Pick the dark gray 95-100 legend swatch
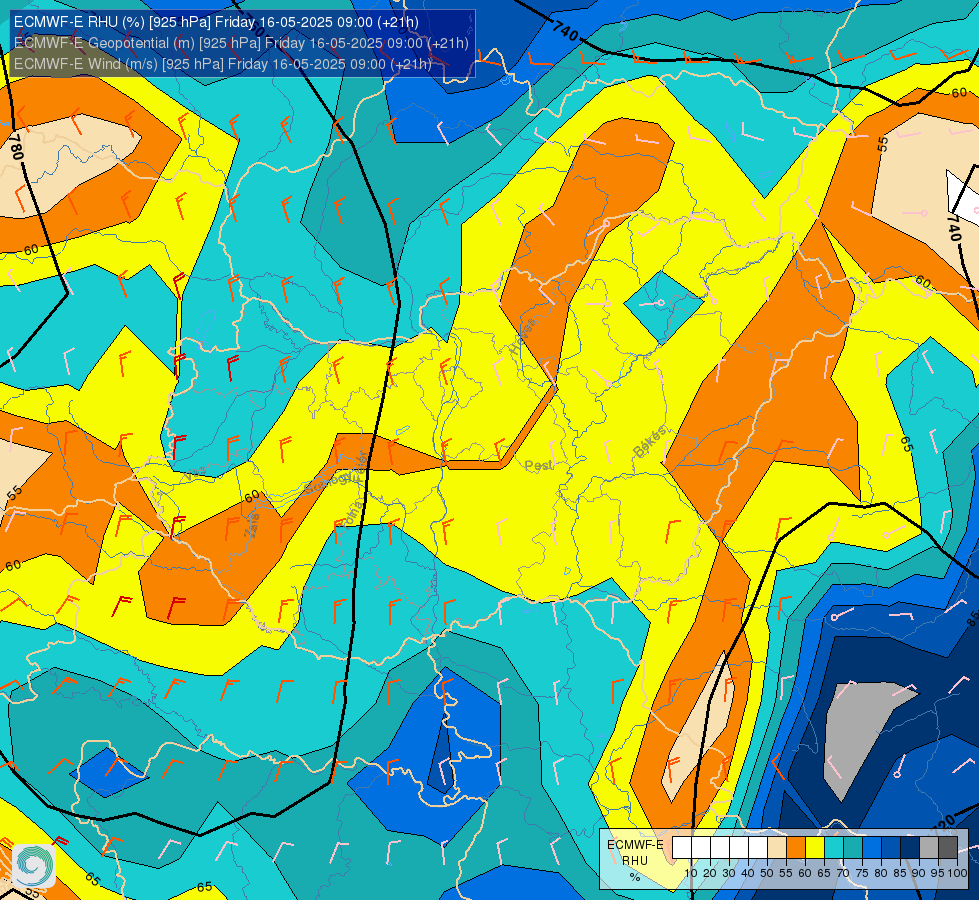Viewport: 979px width, 900px height. (x=948, y=848)
